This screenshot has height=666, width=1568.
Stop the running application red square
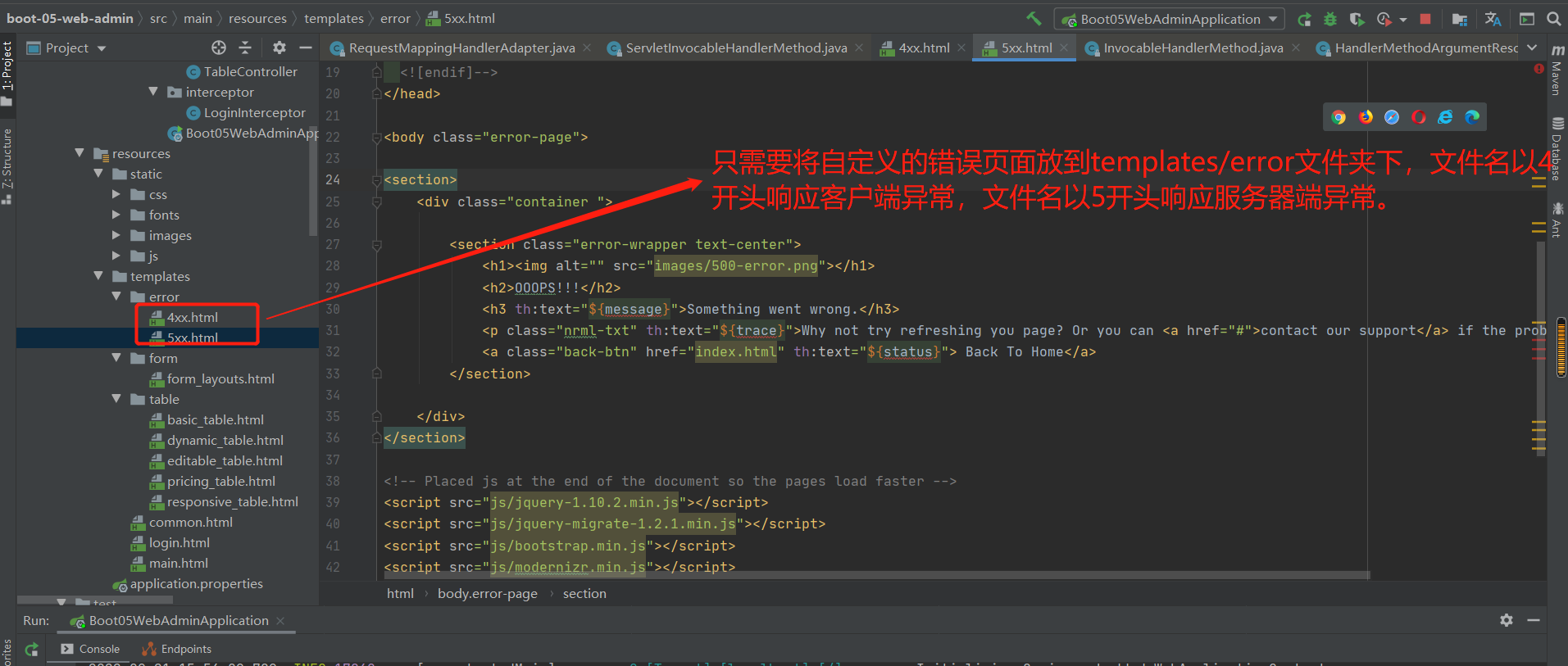pyautogui.click(x=1425, y=19)
